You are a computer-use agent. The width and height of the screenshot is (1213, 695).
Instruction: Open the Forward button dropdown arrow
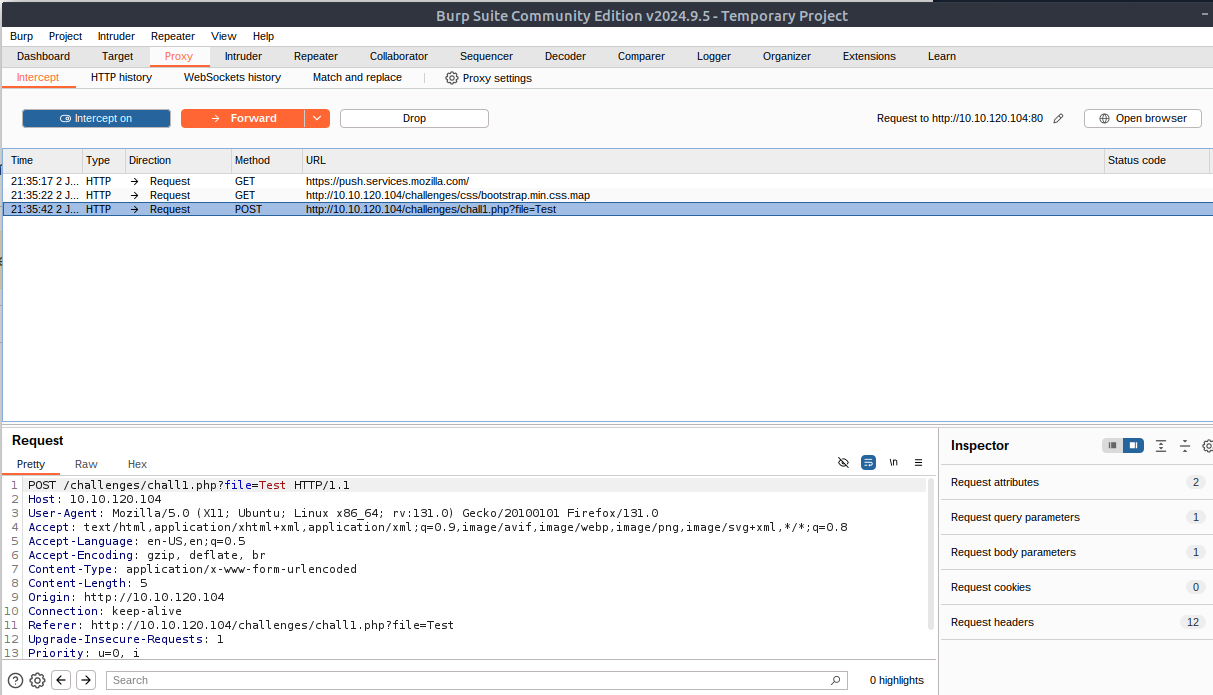point(317,118)
